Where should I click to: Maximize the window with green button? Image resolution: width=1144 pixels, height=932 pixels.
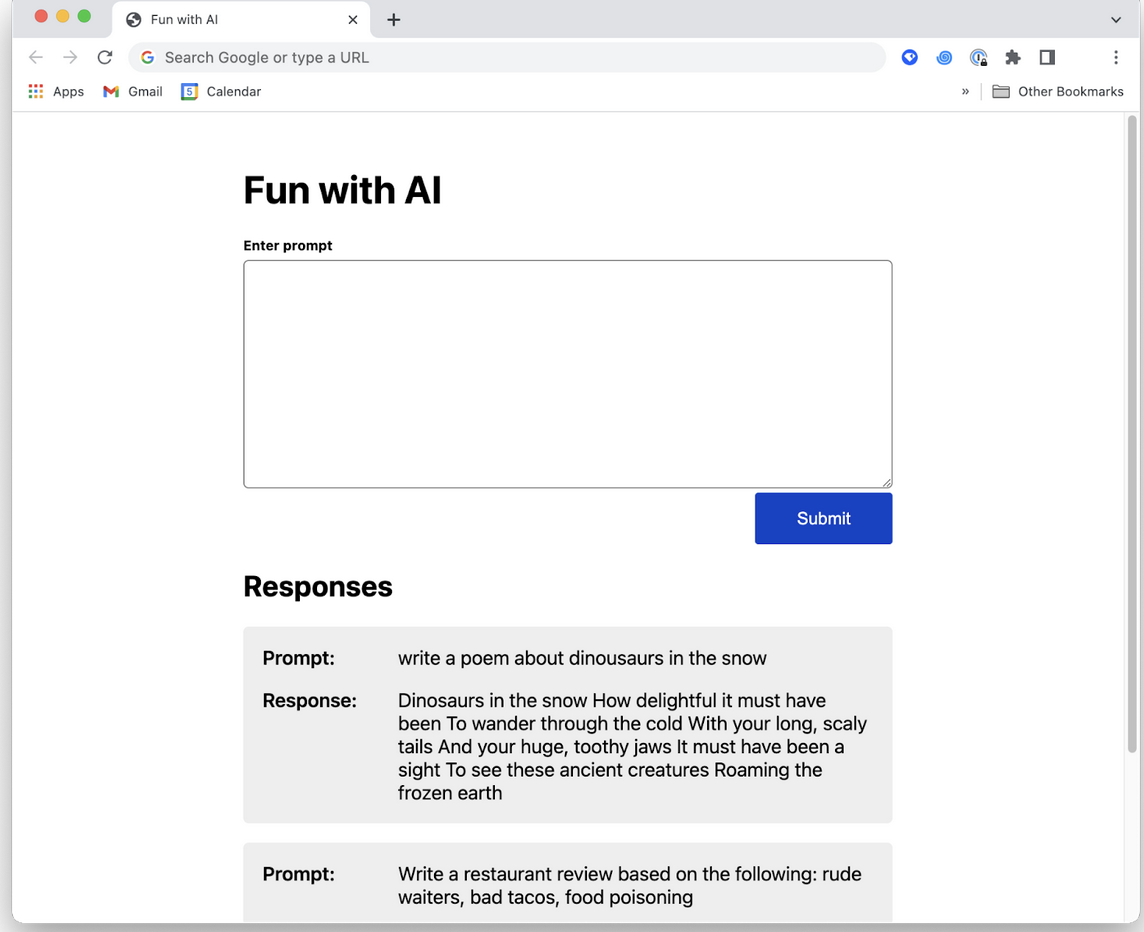(x=85, y=16)
